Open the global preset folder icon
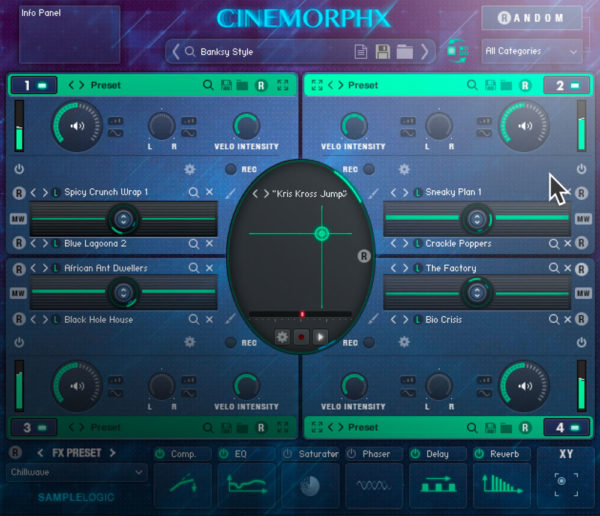The image size is (600, 516). pos(405,52)
